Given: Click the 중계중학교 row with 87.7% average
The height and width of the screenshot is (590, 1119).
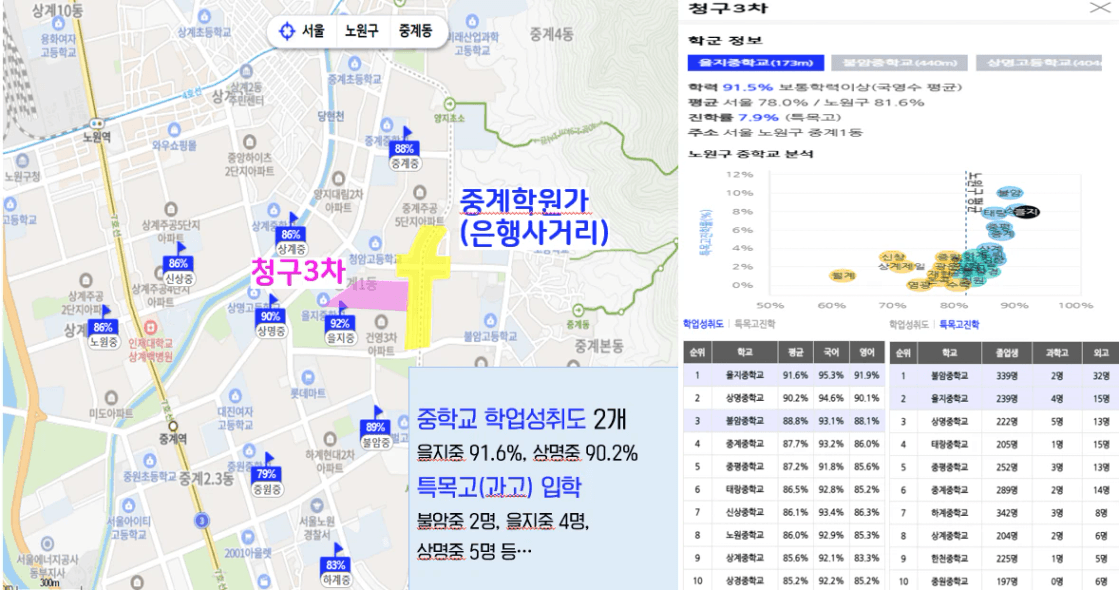Looking at the screenshot, I should tap(784, 444).
